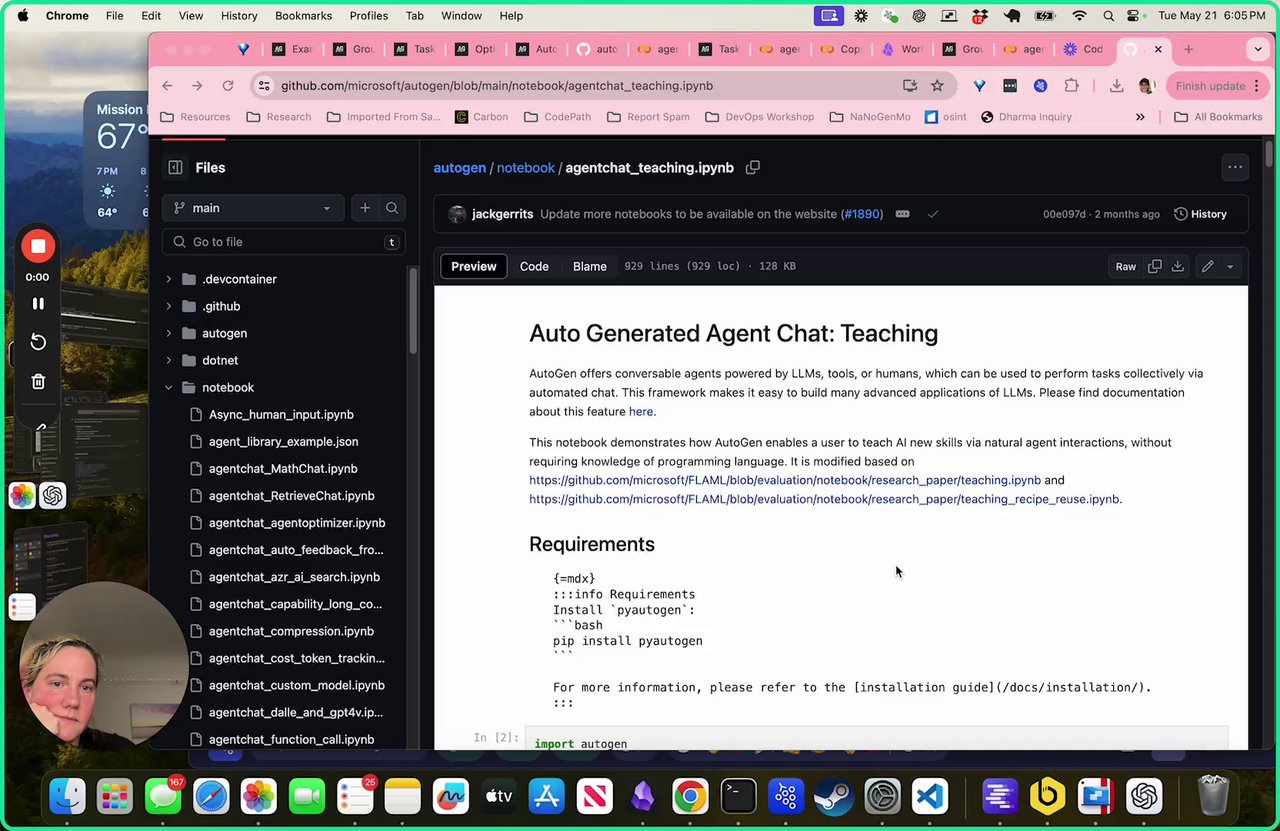Expand the dotnet folder
The width and height of the screenshot is (1280, 831).
point(168,360)
